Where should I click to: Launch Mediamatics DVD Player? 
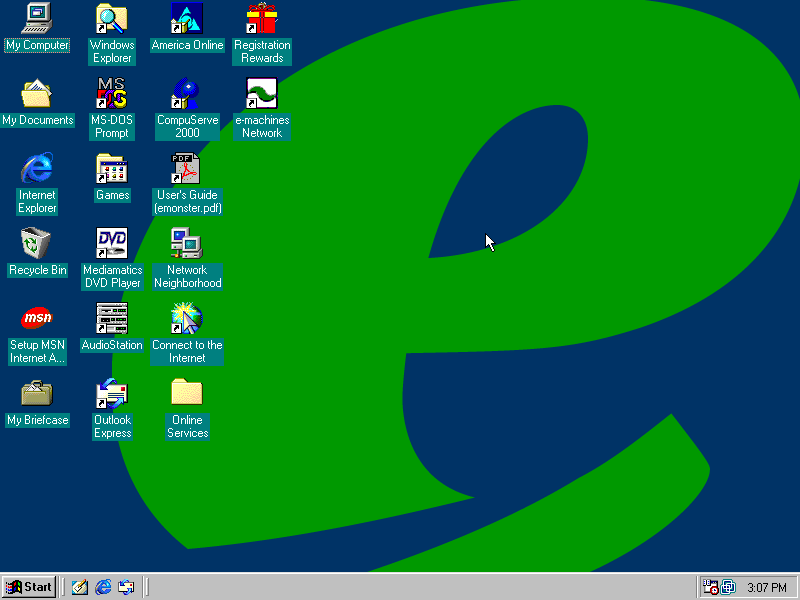[x=112, y=243]
